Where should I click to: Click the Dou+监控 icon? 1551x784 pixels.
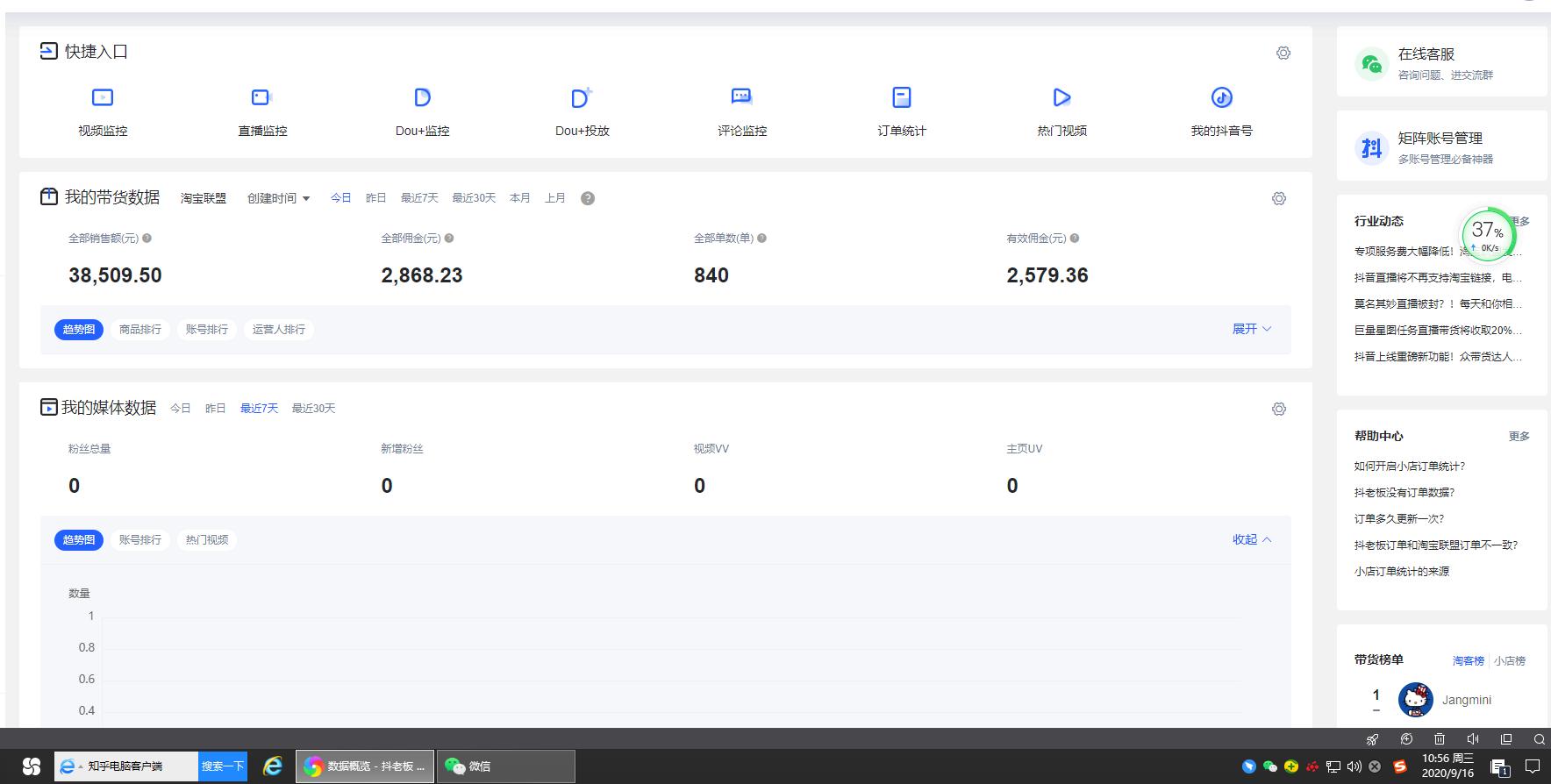coord(422,98)
